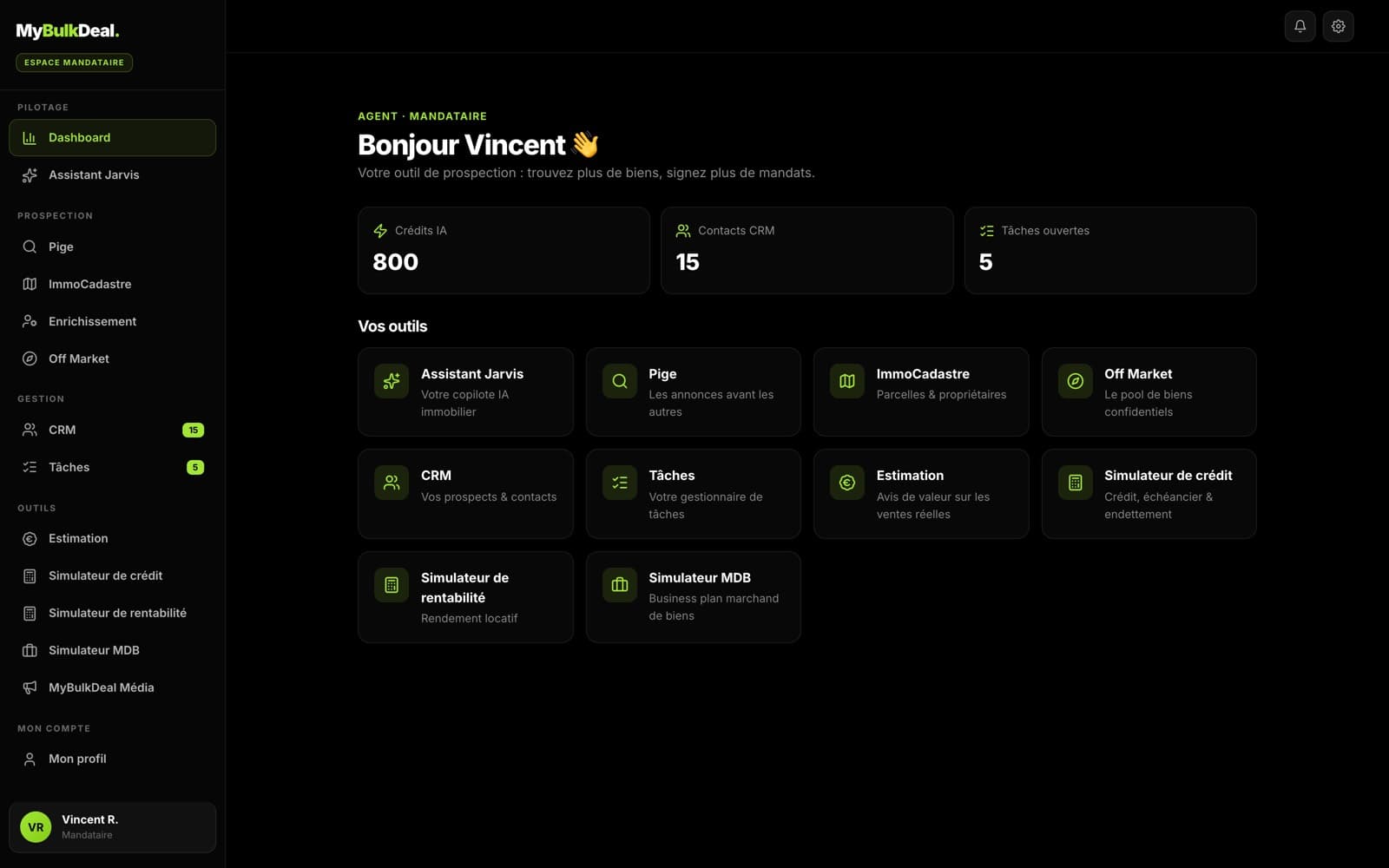Click Vincent R. user account card

coord(112,827)
